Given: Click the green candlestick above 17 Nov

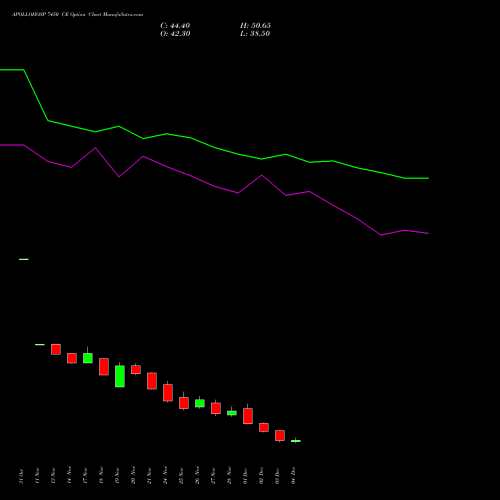Looking at the screenshot, I should [x=88, y=358].
